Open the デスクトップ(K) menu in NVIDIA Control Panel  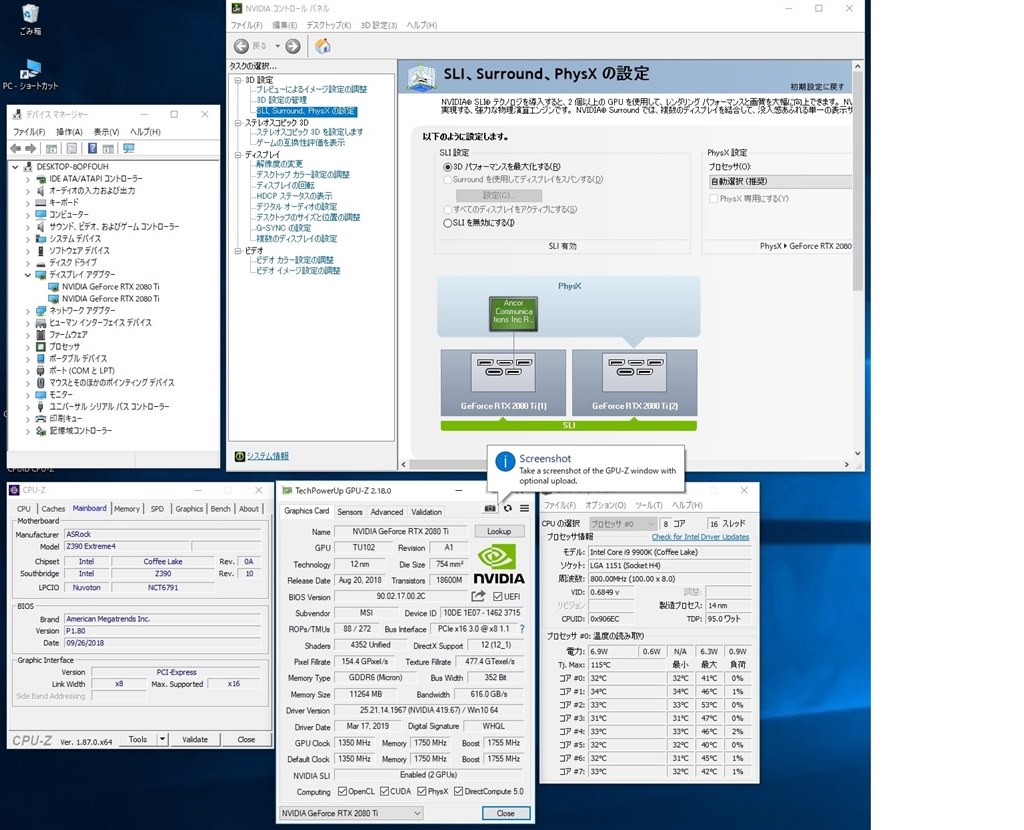328,25
